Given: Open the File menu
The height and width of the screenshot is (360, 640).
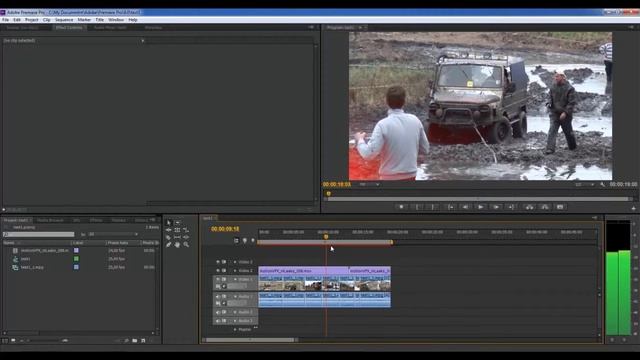Looking at the screenshot, I should (x=5, y=20).
